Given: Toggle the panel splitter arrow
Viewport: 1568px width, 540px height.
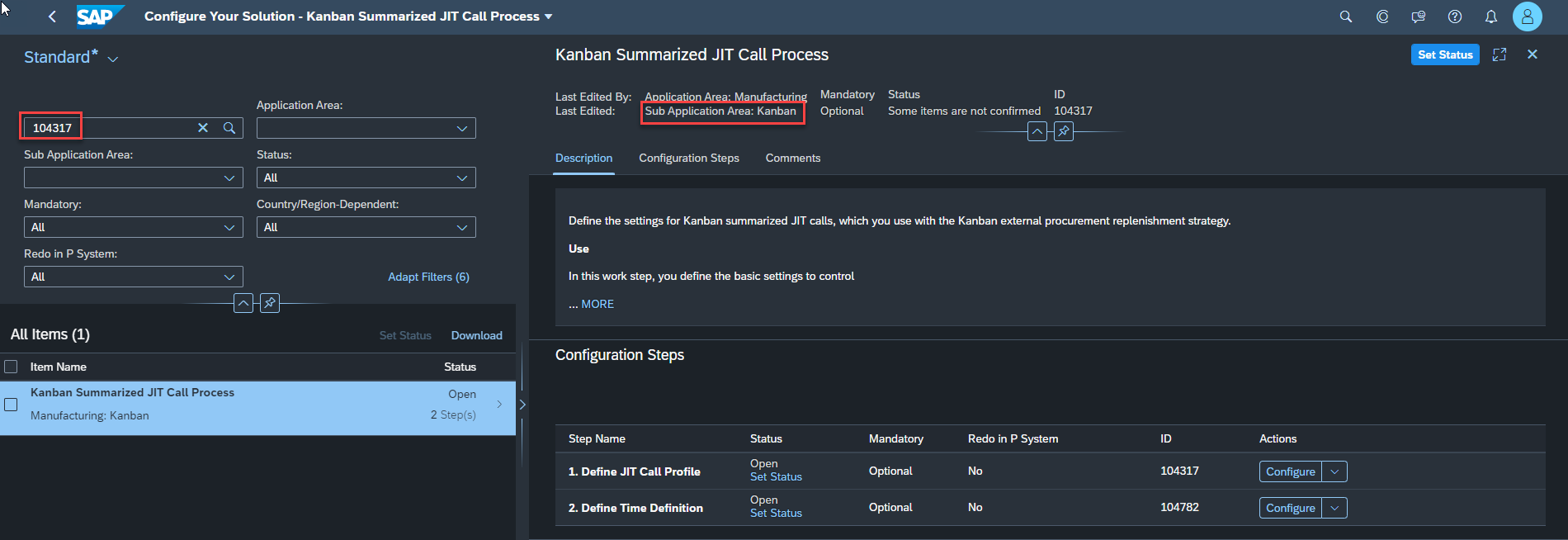Looking at the screenshot, I should (x=522, y=405).
